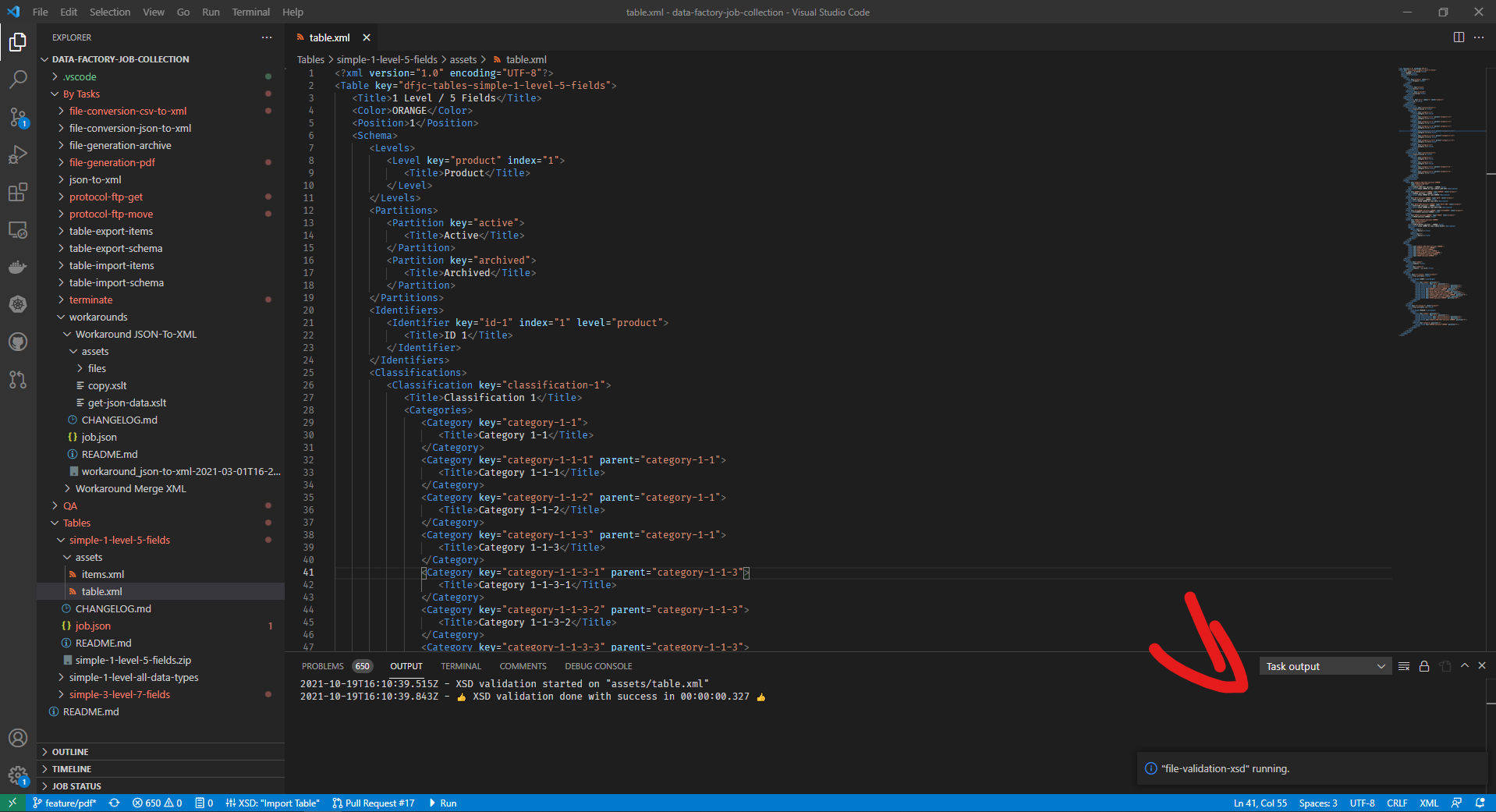Open the Task output channel dropdown

point(1324,666)
